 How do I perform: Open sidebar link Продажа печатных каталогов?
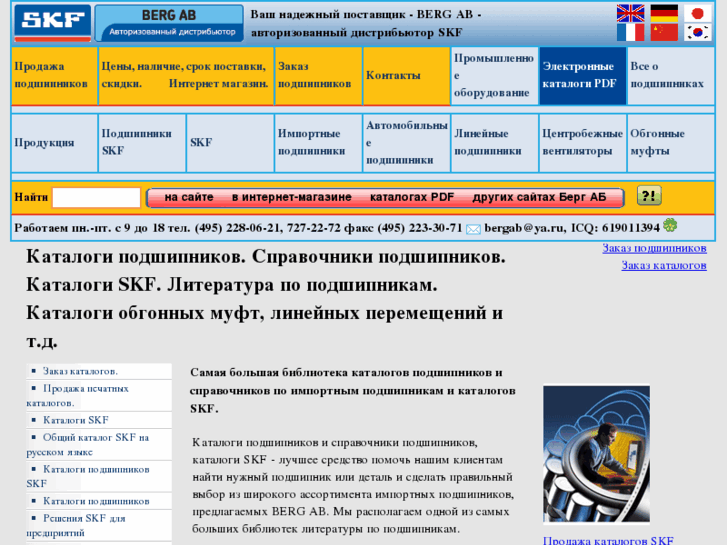(77, 395)
